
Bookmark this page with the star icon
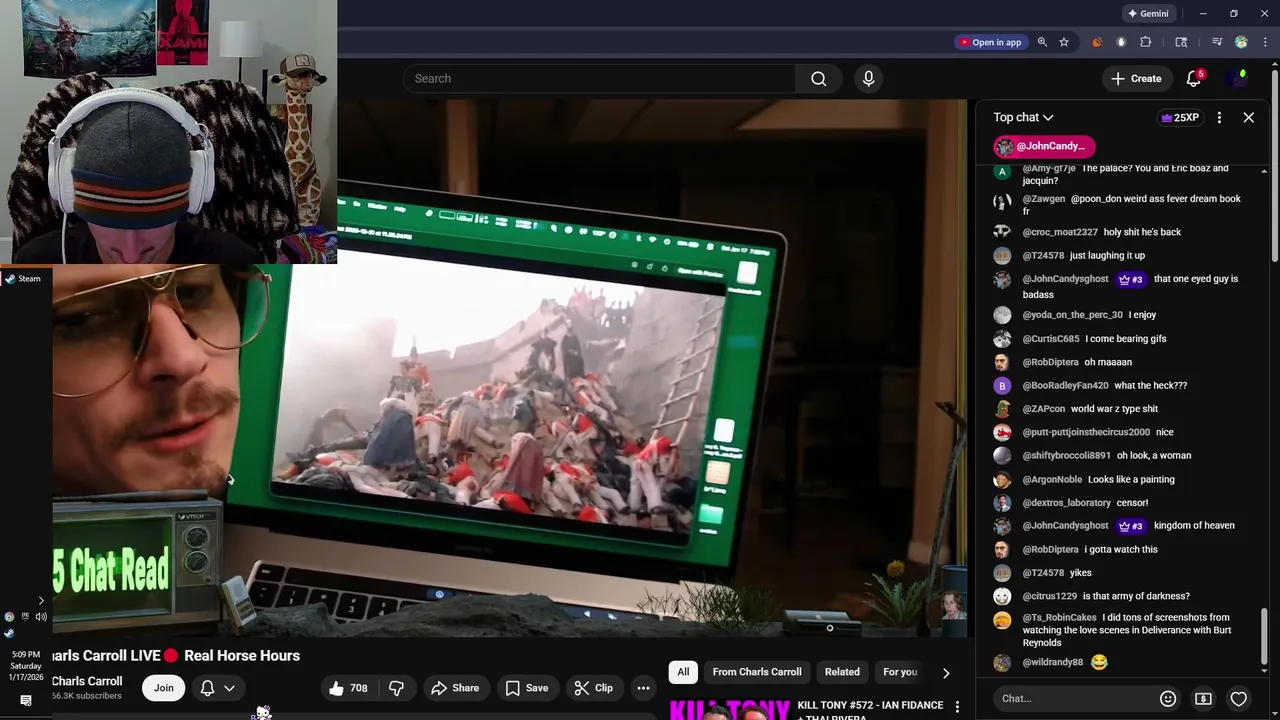[1064, 42]
